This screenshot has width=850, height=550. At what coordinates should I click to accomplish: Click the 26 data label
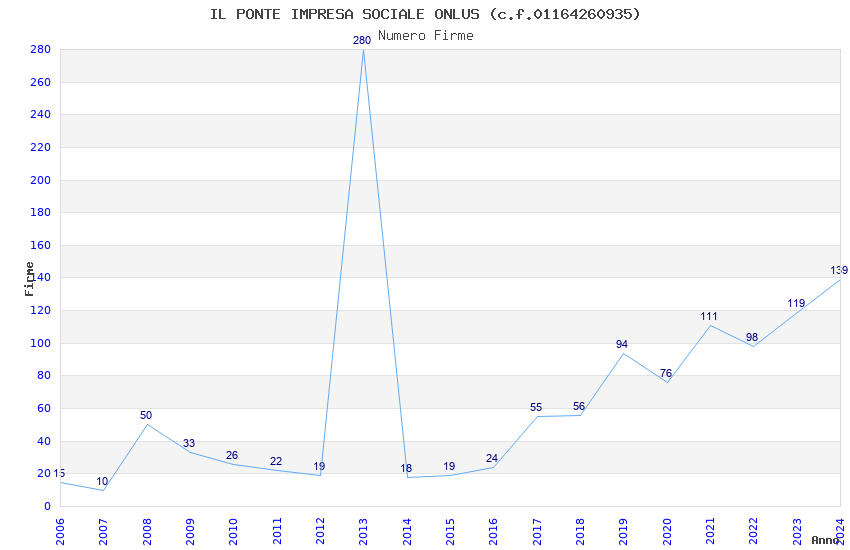(x=232, y=456)
